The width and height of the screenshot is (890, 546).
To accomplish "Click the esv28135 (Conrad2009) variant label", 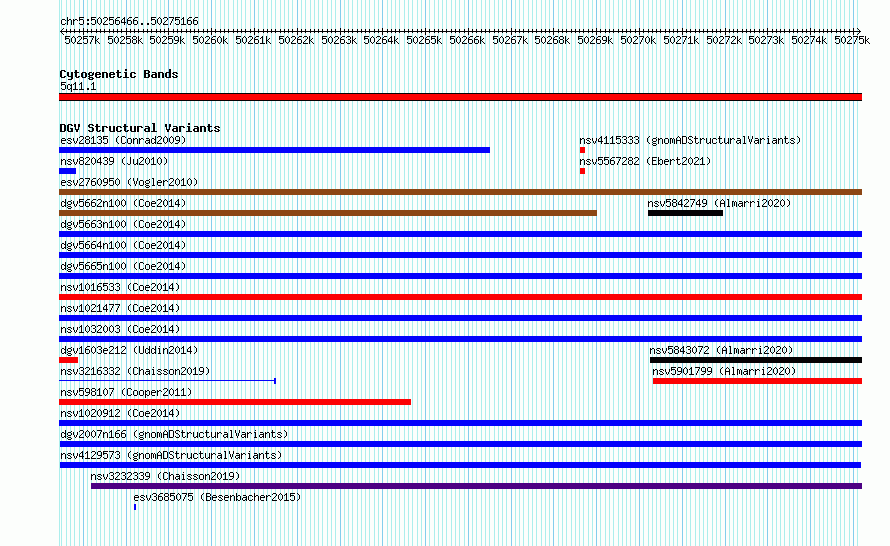I will coord(123,140).
